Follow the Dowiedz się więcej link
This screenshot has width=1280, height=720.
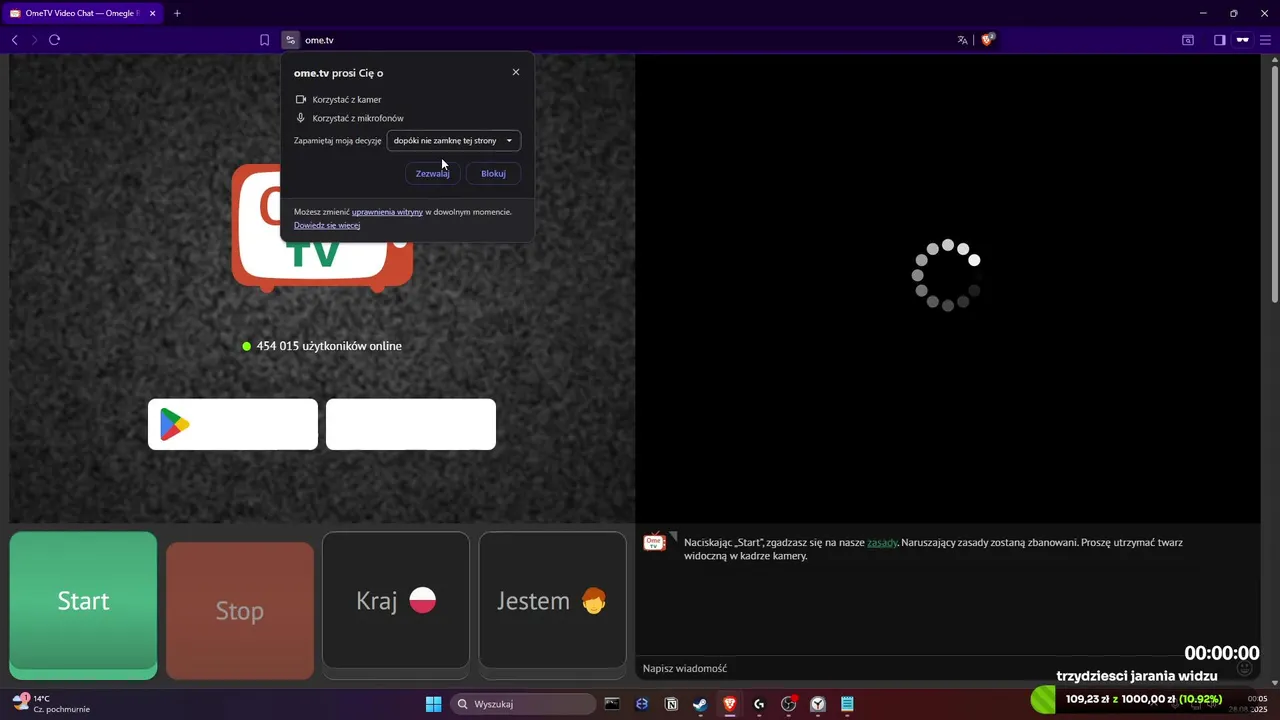click(327, 225)
